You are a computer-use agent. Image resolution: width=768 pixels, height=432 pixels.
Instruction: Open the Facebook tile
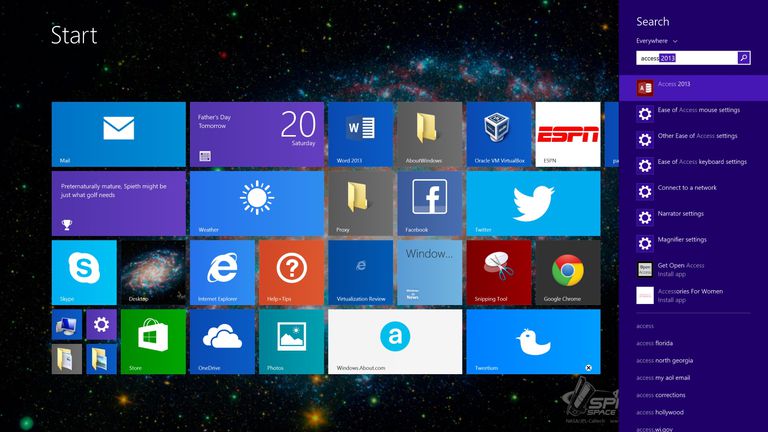(430, 203)
